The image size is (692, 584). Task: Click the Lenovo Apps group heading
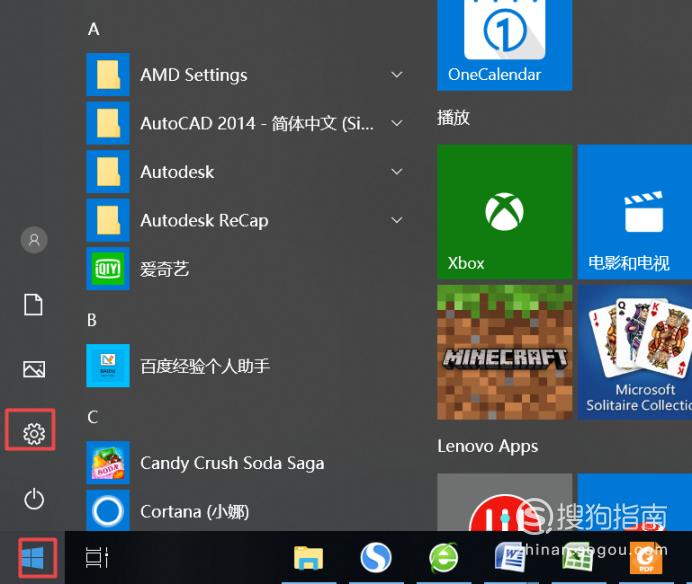tap(488, 446)
